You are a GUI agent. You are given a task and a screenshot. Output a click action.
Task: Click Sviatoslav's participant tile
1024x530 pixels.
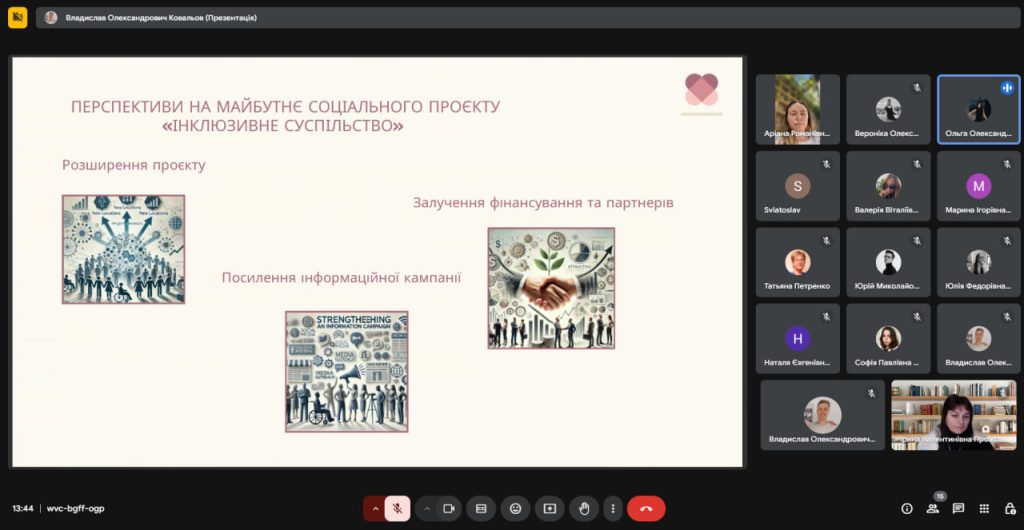797,186
